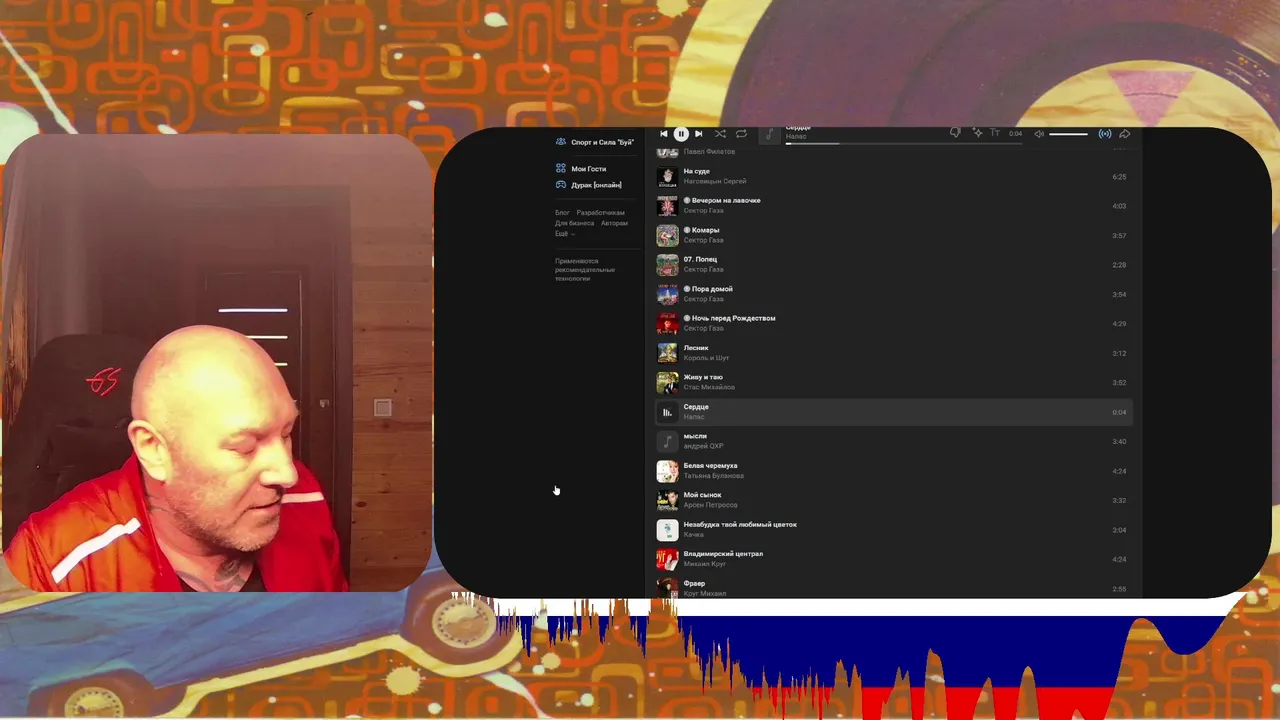
Task: Open the Для бизнеса footer link
Action: click(x=574, y=223)
